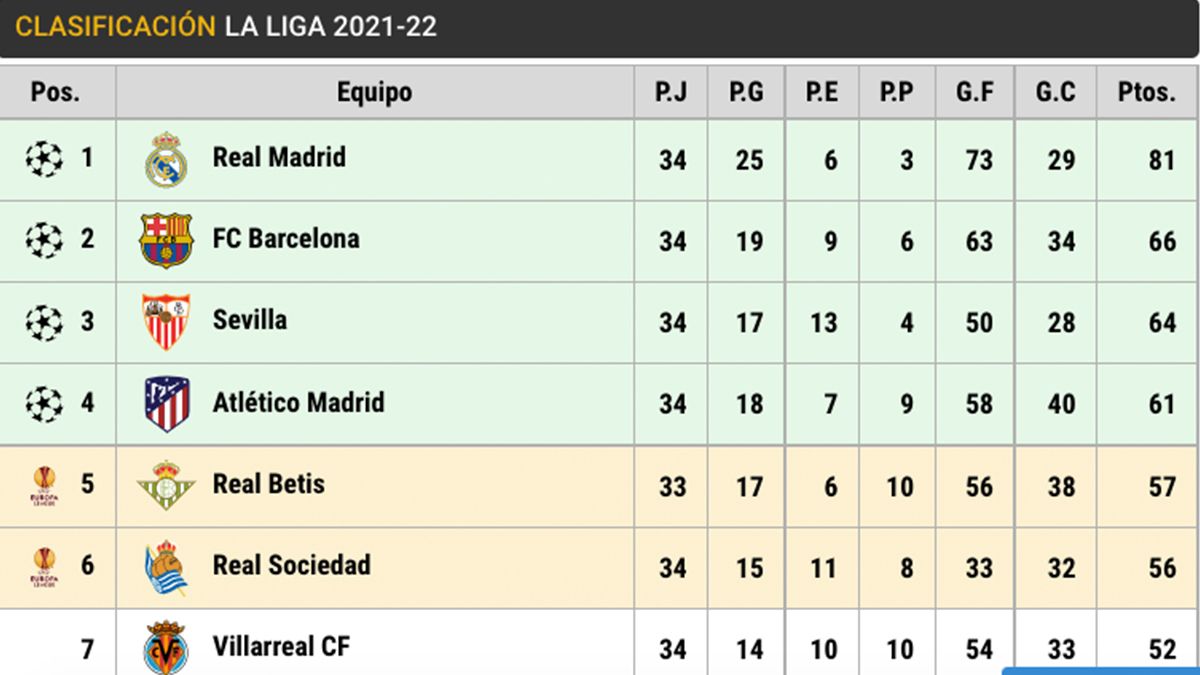Click Champions League icon beside position 1

point(44,159)
